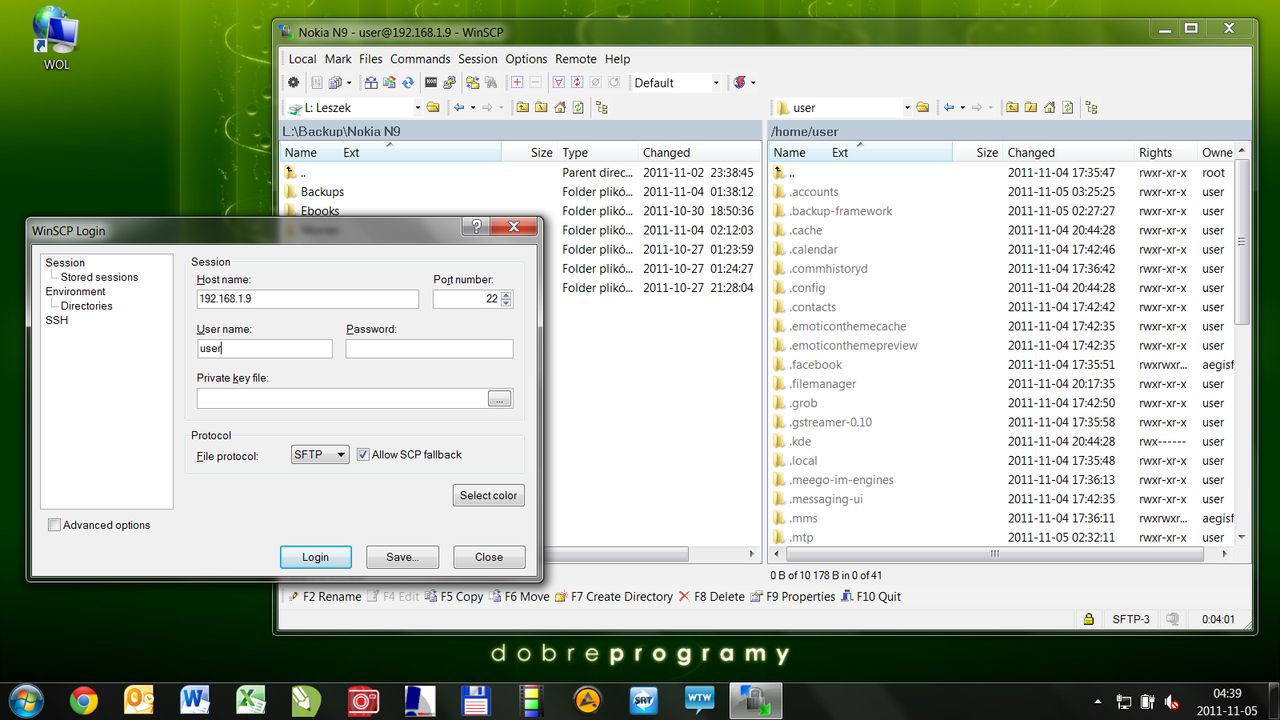Click the Save... button
Image resolution: width=1280 pixels, height=720 pixels.
coord(402,557)
